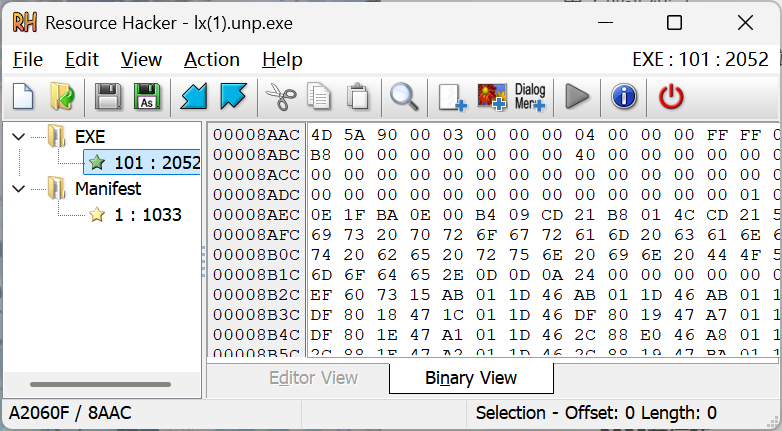Viewport: 782px width, 431px height.
Task: Click offset 00008AEC in hex view
Action: pyautogui.click(x=256, y=215)
